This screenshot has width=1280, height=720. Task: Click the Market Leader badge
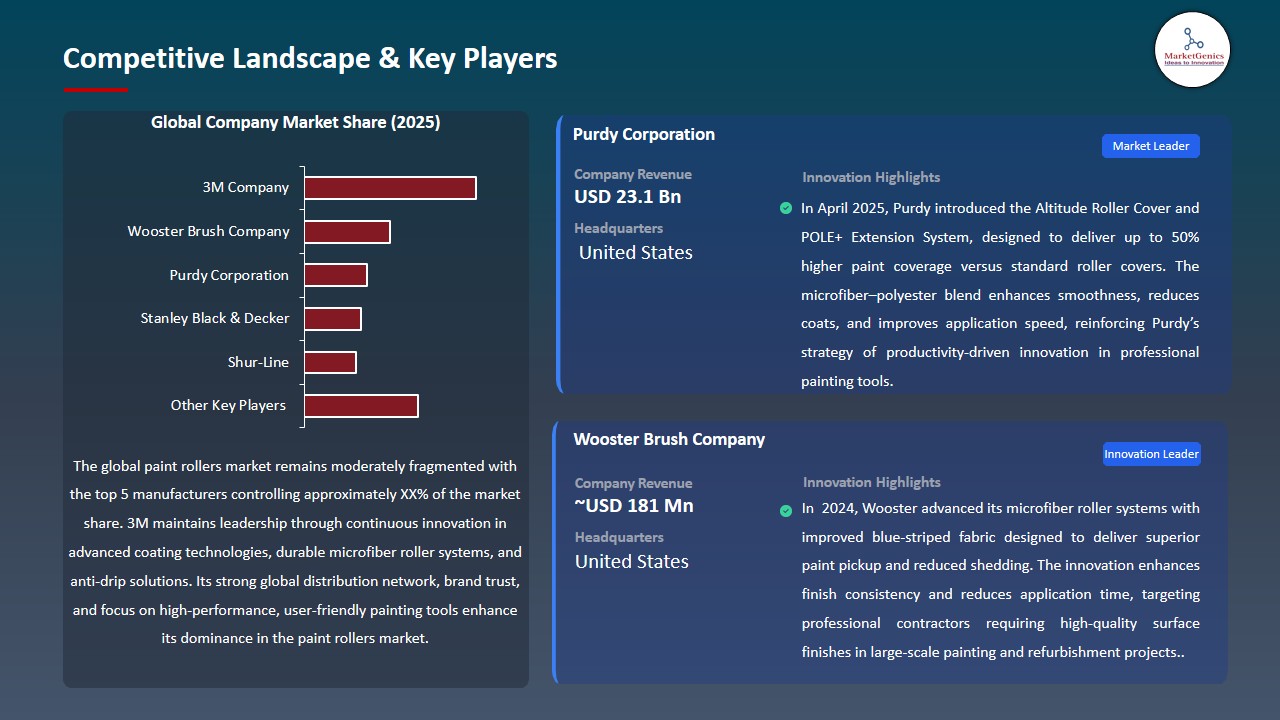pyautogui.click(x=1151, y=146)
